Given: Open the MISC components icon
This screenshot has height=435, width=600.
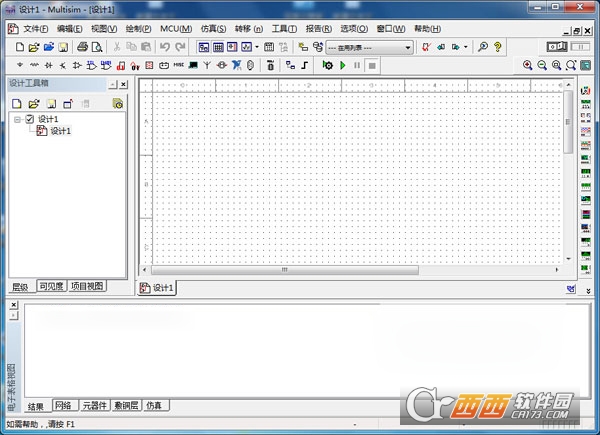Looking at the screenshot, I should click(179, 65).
